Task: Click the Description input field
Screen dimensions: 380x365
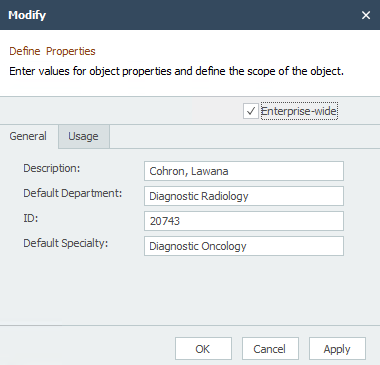Action: tap(244, 171)
